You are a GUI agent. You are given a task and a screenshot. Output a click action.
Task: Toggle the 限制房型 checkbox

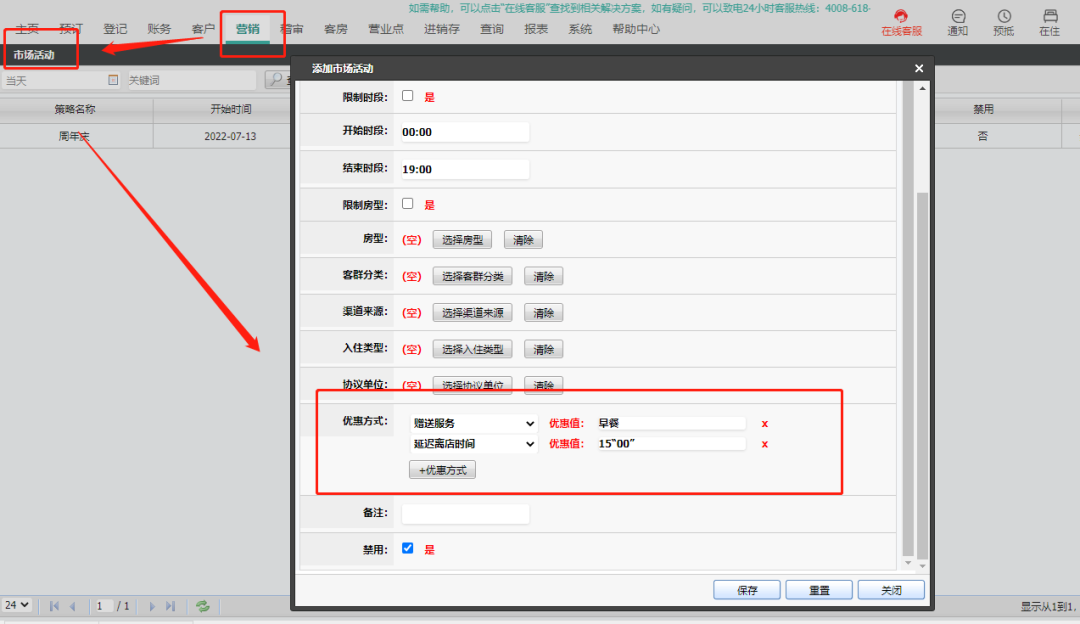pos(408,204)
